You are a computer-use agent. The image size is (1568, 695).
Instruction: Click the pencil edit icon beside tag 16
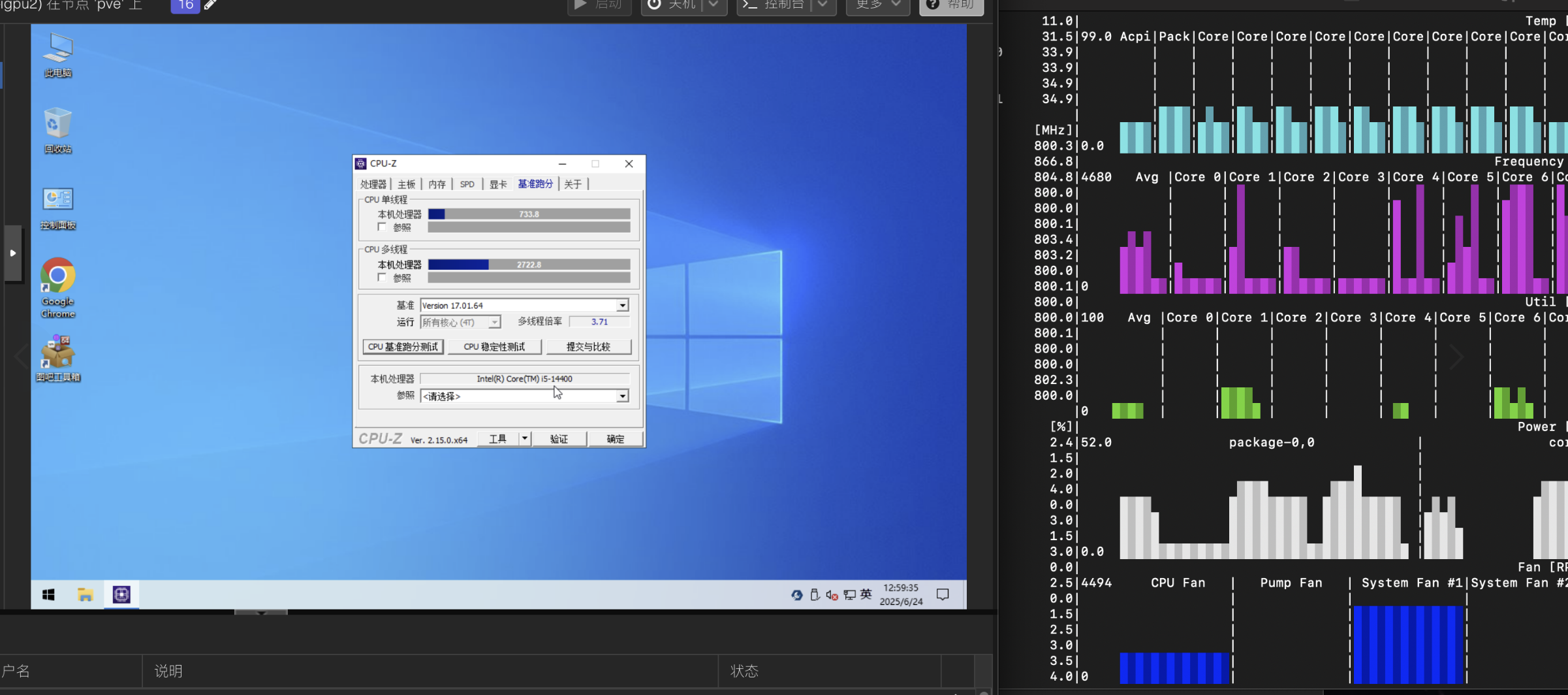pos(210,5)
